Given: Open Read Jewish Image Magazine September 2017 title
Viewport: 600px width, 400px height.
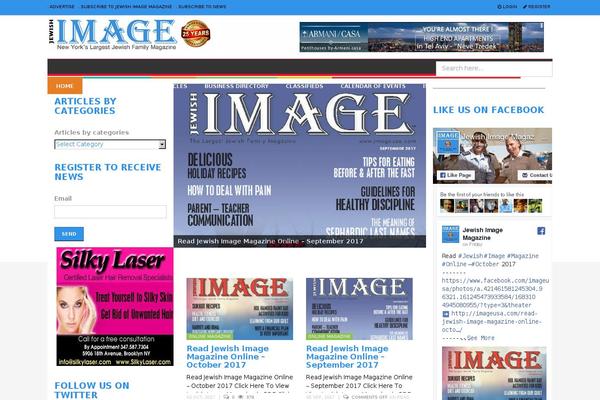Looking at the screenshot, I should [x=347, y=357].
